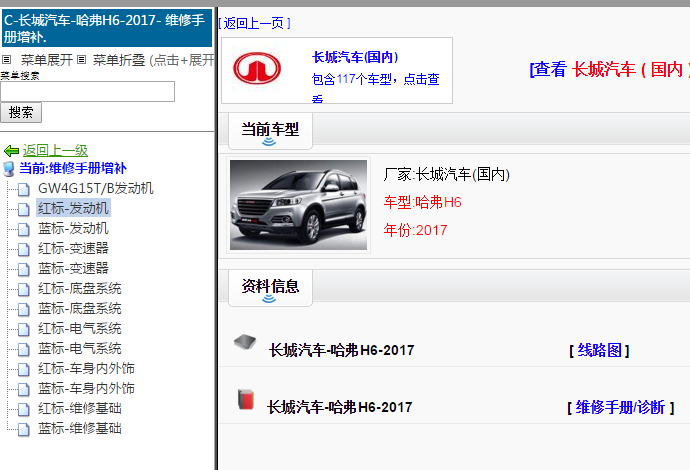Open 蓝标-发动机 tree item
This screenshot has width=690, height=470.
coord(73,228)
